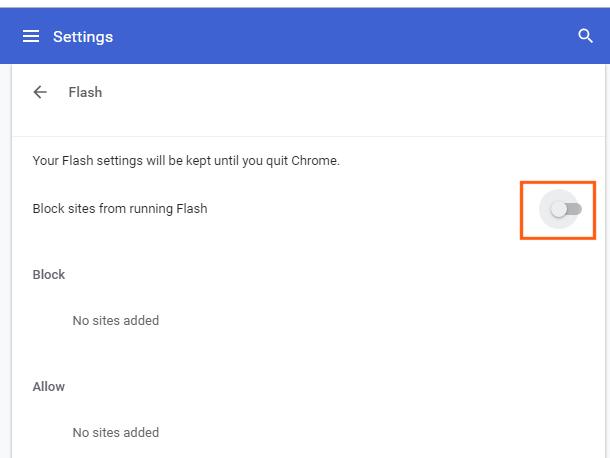The height and width of the screenshot is (458, 610).
Task: Click the gray knob of Flash toggle
Action: coord(558,210)
